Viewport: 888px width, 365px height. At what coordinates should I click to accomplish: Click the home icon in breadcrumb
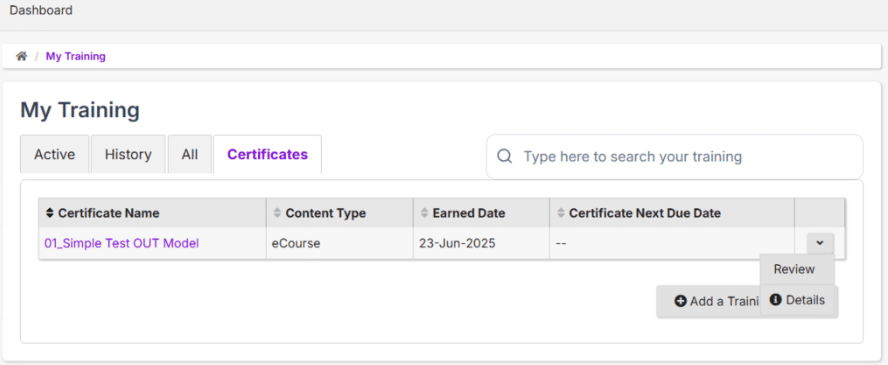[x=22, y=56]
